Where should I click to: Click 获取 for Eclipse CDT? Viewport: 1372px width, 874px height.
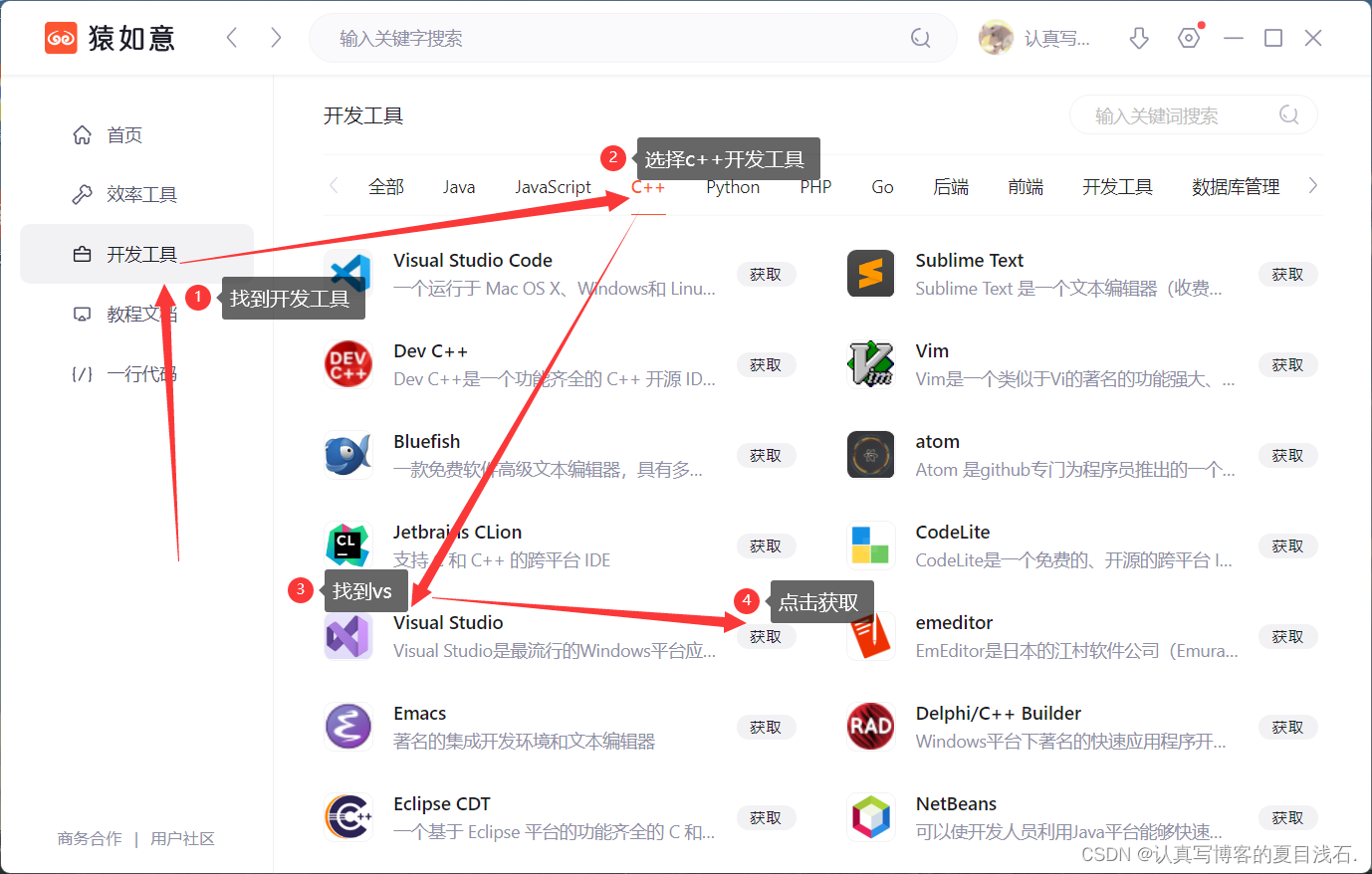coord(766,817)
